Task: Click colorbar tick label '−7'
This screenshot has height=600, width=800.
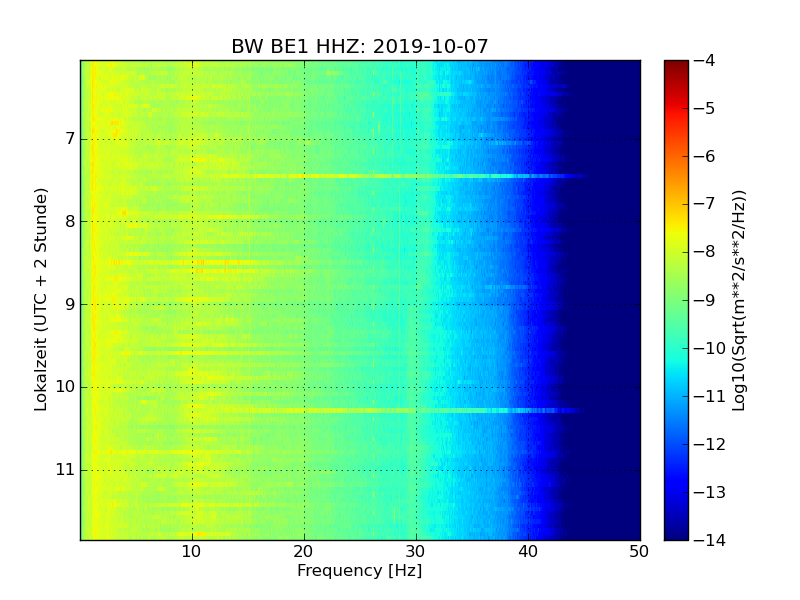Action: [705, 204]
